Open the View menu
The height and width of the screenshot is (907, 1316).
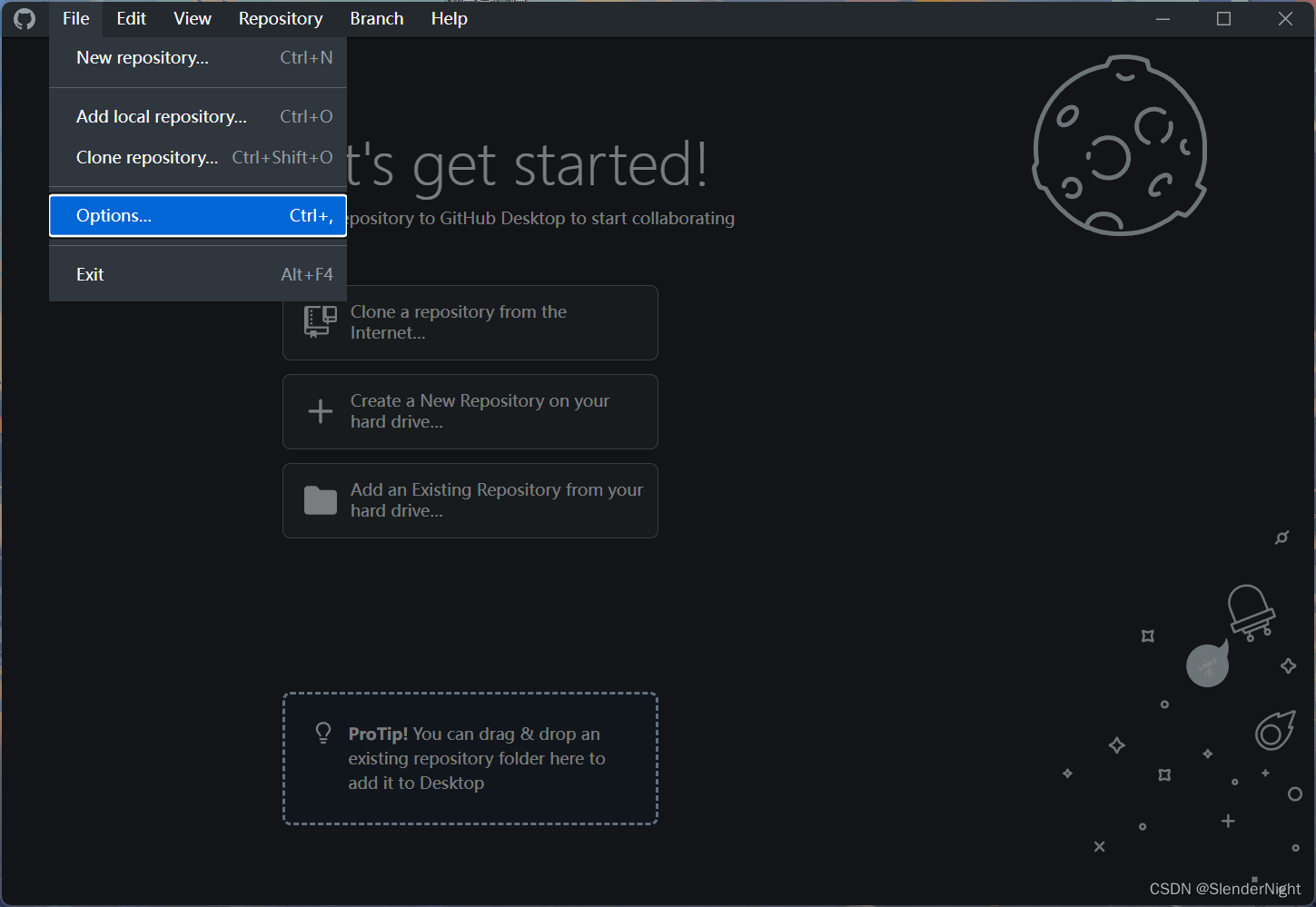click(193, 19)
